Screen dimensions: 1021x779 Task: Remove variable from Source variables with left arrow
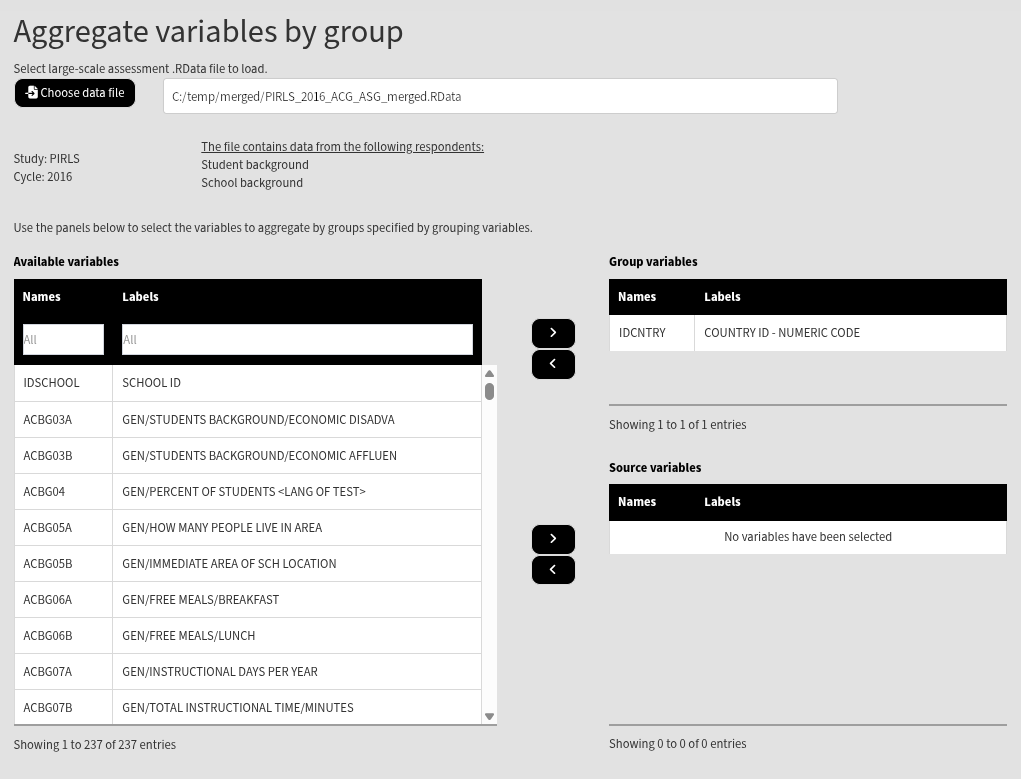pos(553,570)
